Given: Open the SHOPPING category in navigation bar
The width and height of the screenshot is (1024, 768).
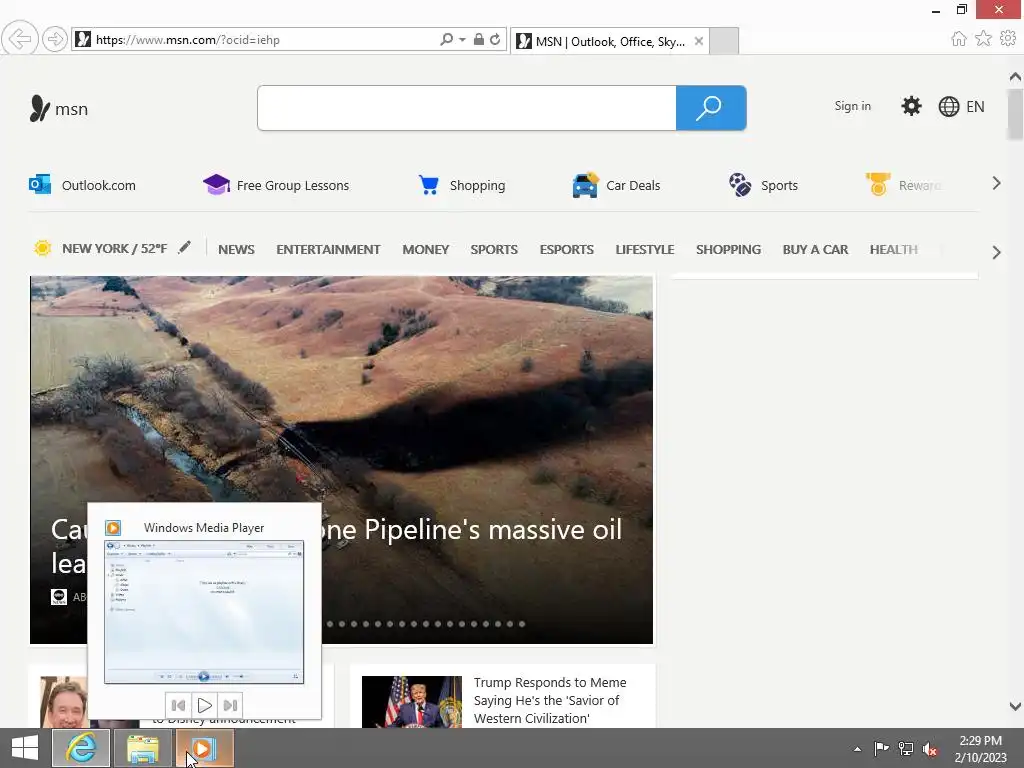Looking at the screenshot, I should click(x=728, y=249).
